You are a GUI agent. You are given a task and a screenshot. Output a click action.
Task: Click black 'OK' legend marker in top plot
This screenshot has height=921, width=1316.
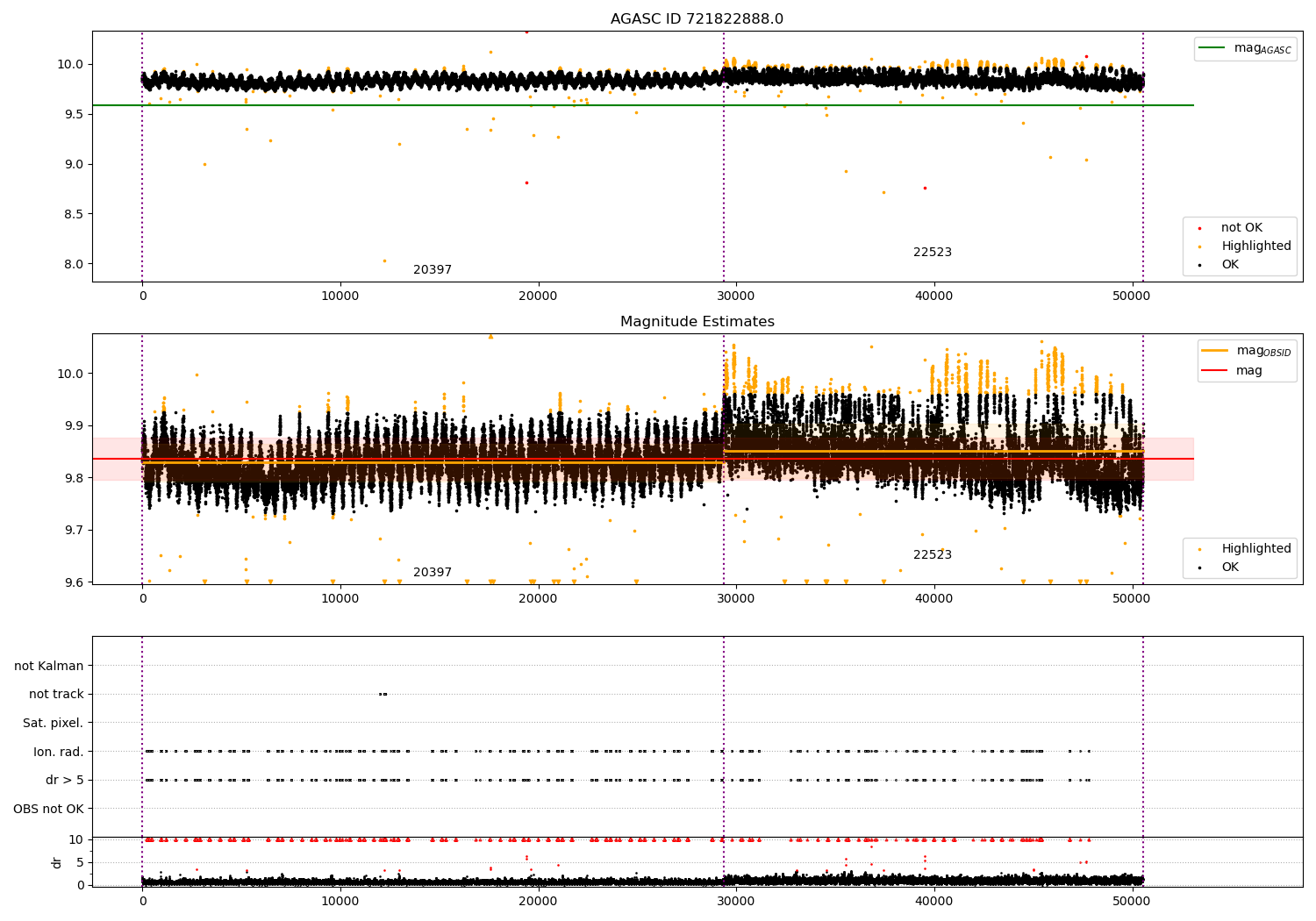point(1200,265)
